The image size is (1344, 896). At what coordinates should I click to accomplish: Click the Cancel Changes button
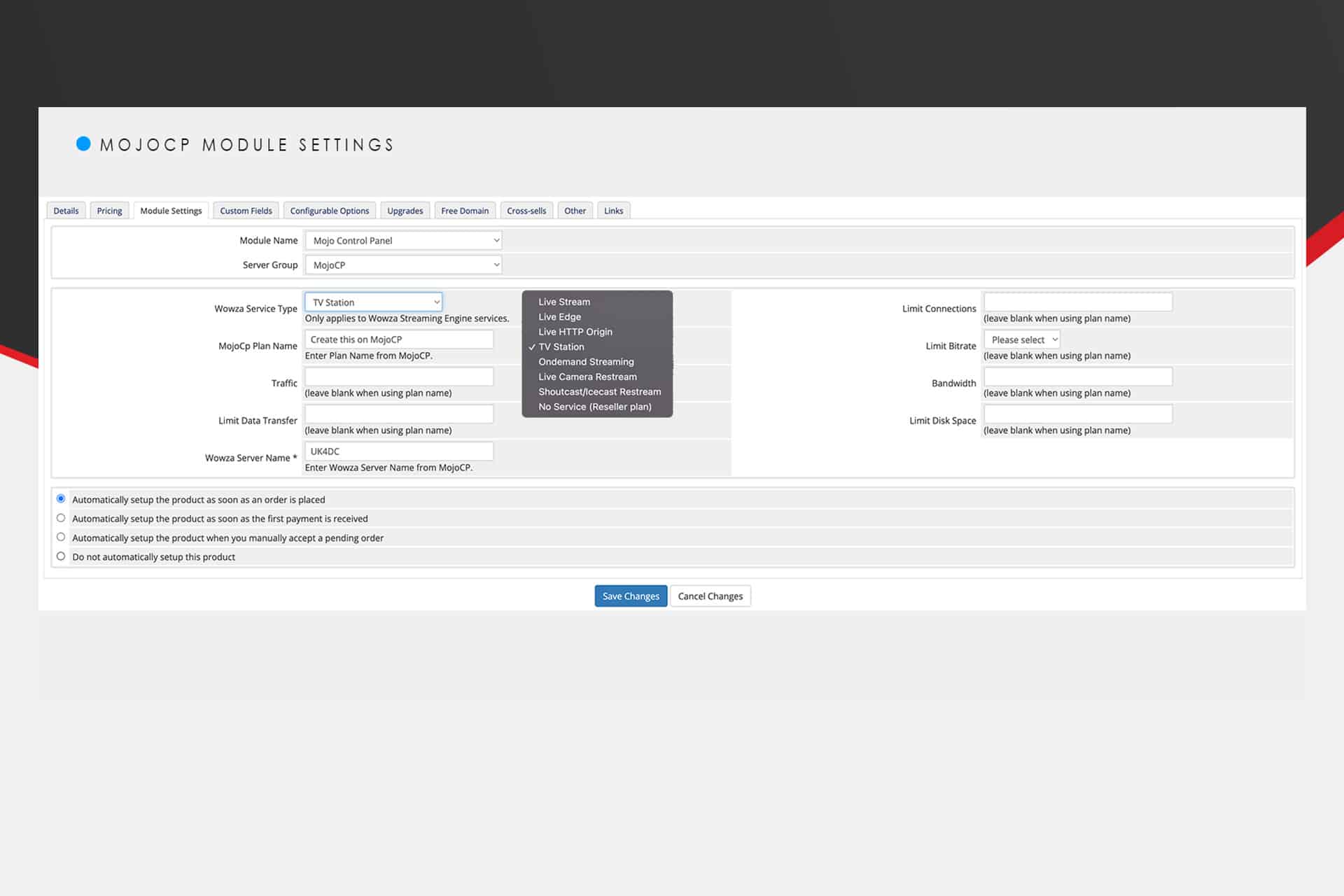click(x=710, y=596)
